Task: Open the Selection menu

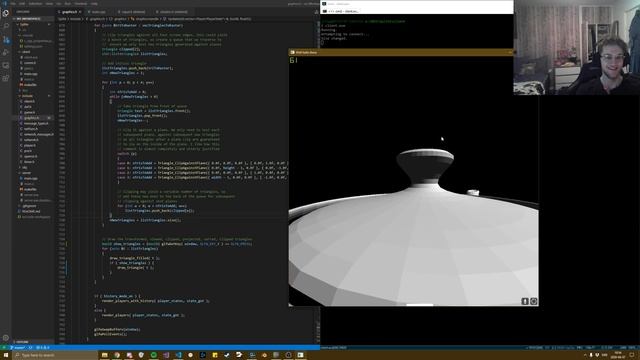Action: point(36,3)
